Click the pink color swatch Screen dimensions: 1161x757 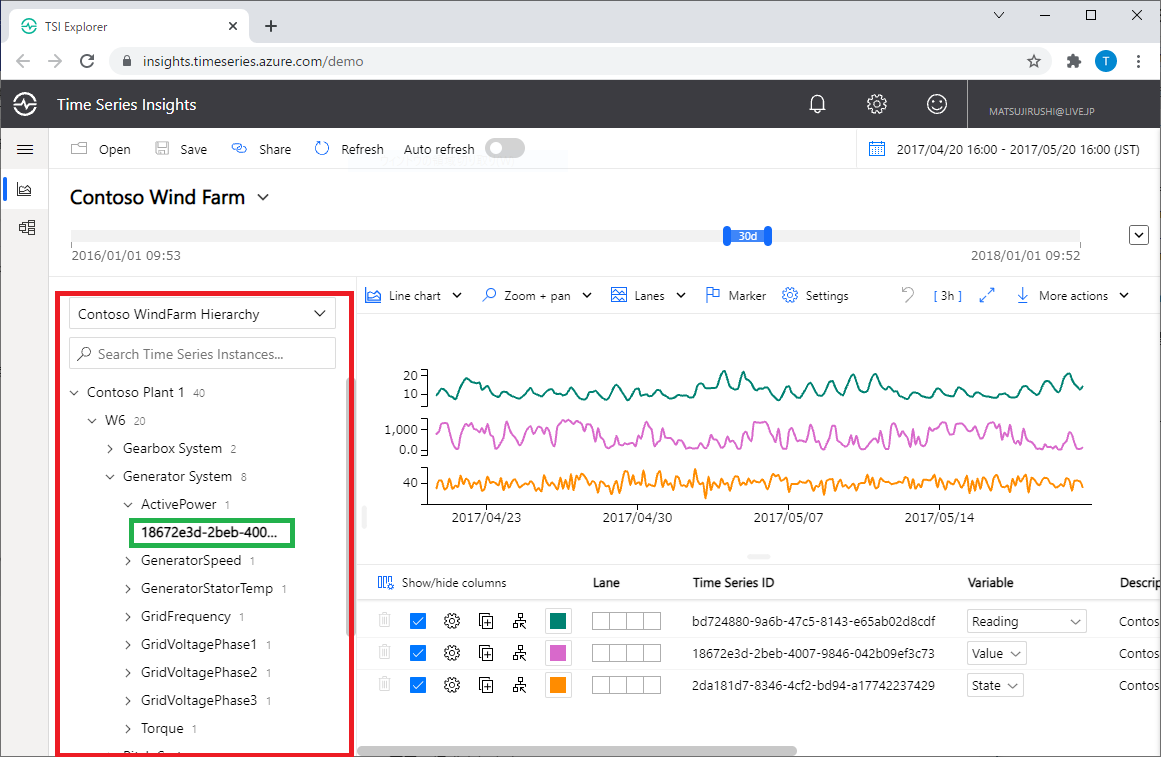558,653
